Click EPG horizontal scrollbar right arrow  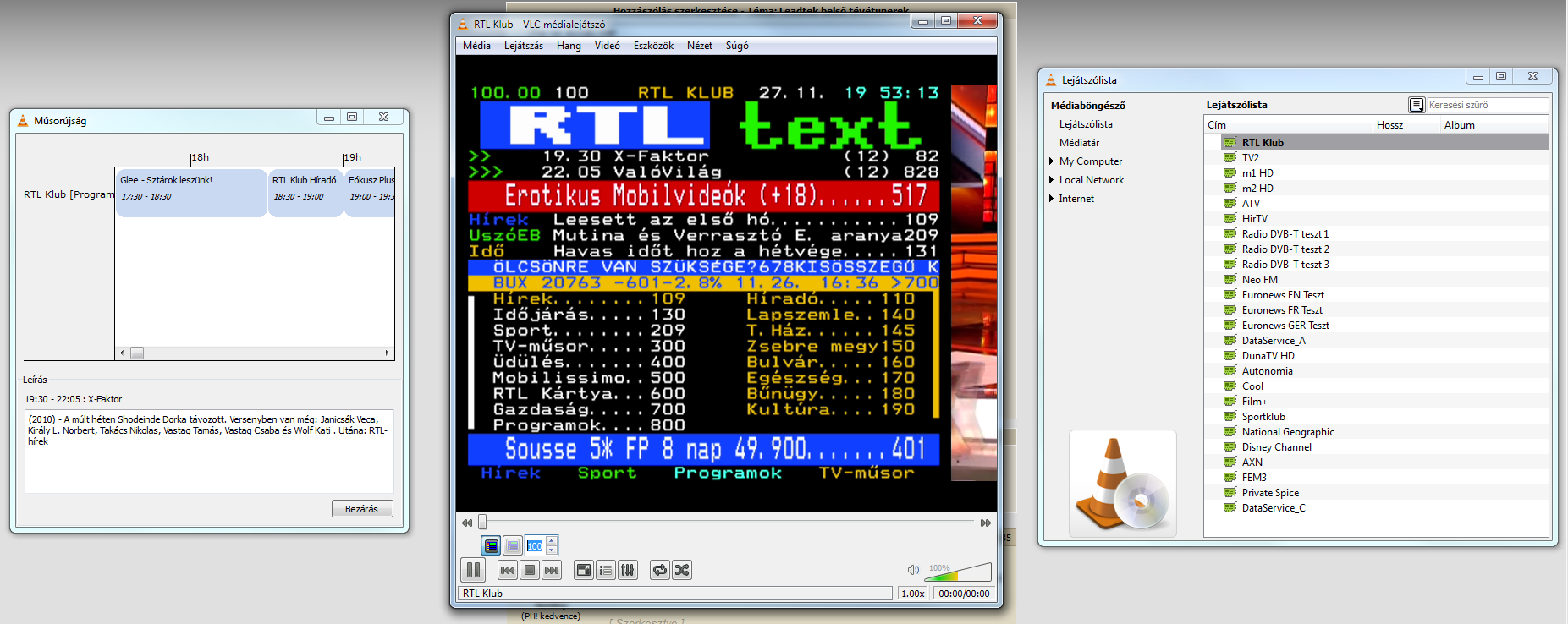pyautogui.click(x=388, y=353)
